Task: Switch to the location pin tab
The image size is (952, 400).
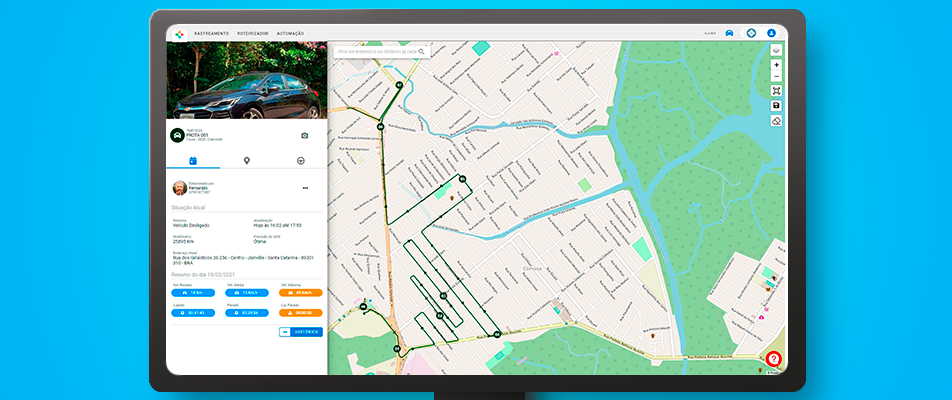Action: coord(247,160)
